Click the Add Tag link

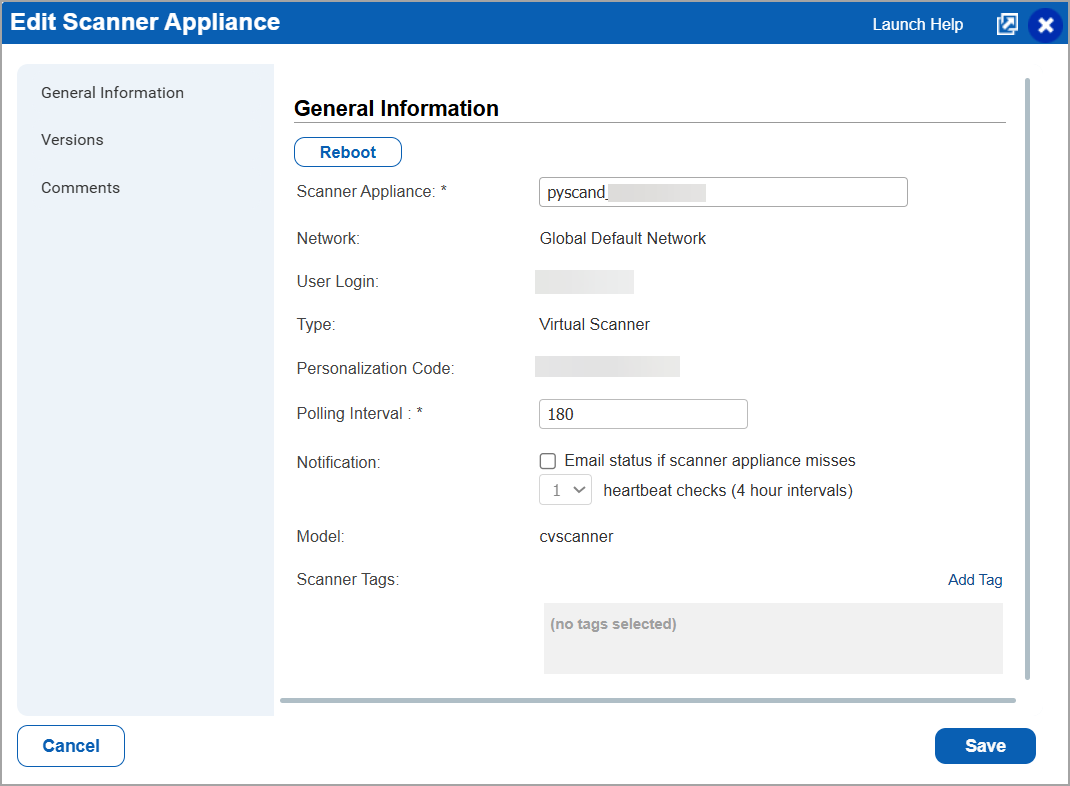pos(975,580)
